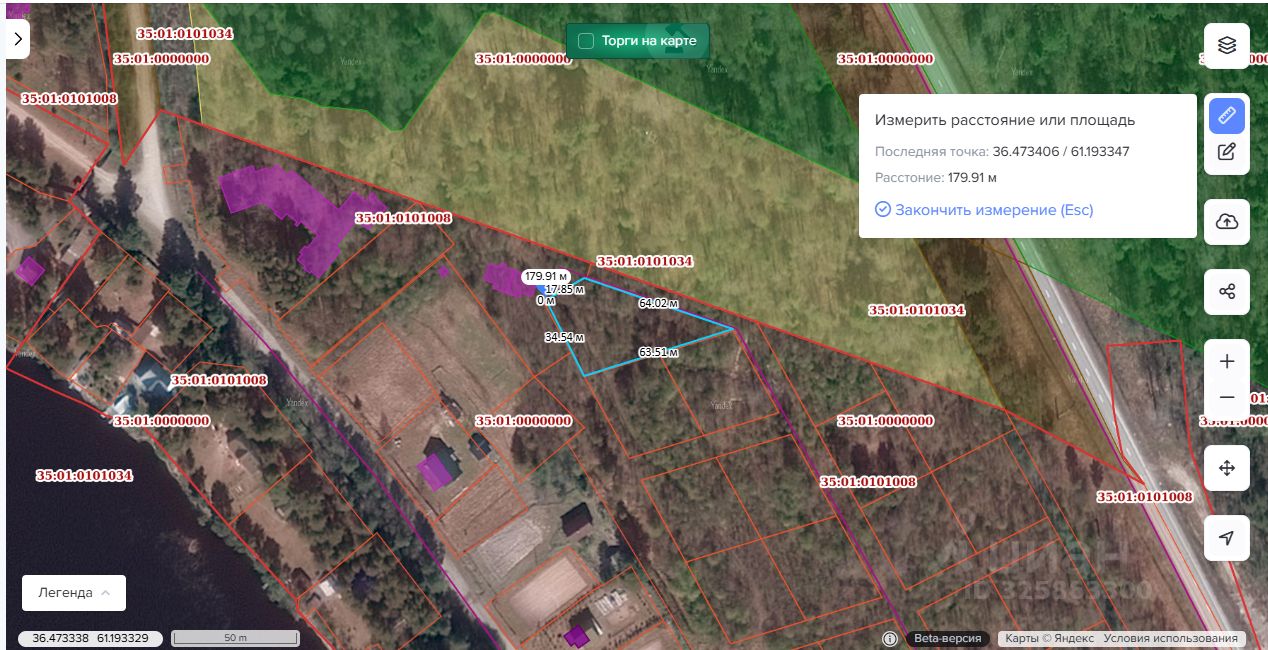Expand the left sidebar with arrow button

tap(18, 39)
